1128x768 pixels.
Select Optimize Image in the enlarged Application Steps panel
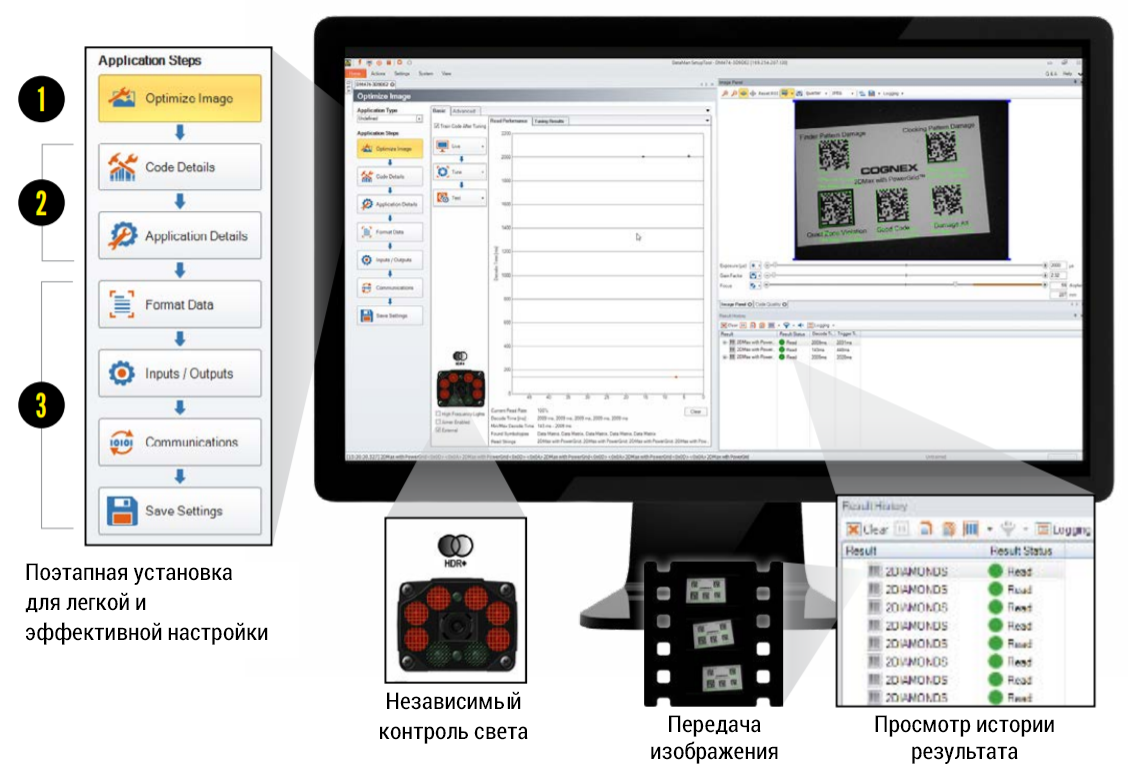(x=180, y=99)
